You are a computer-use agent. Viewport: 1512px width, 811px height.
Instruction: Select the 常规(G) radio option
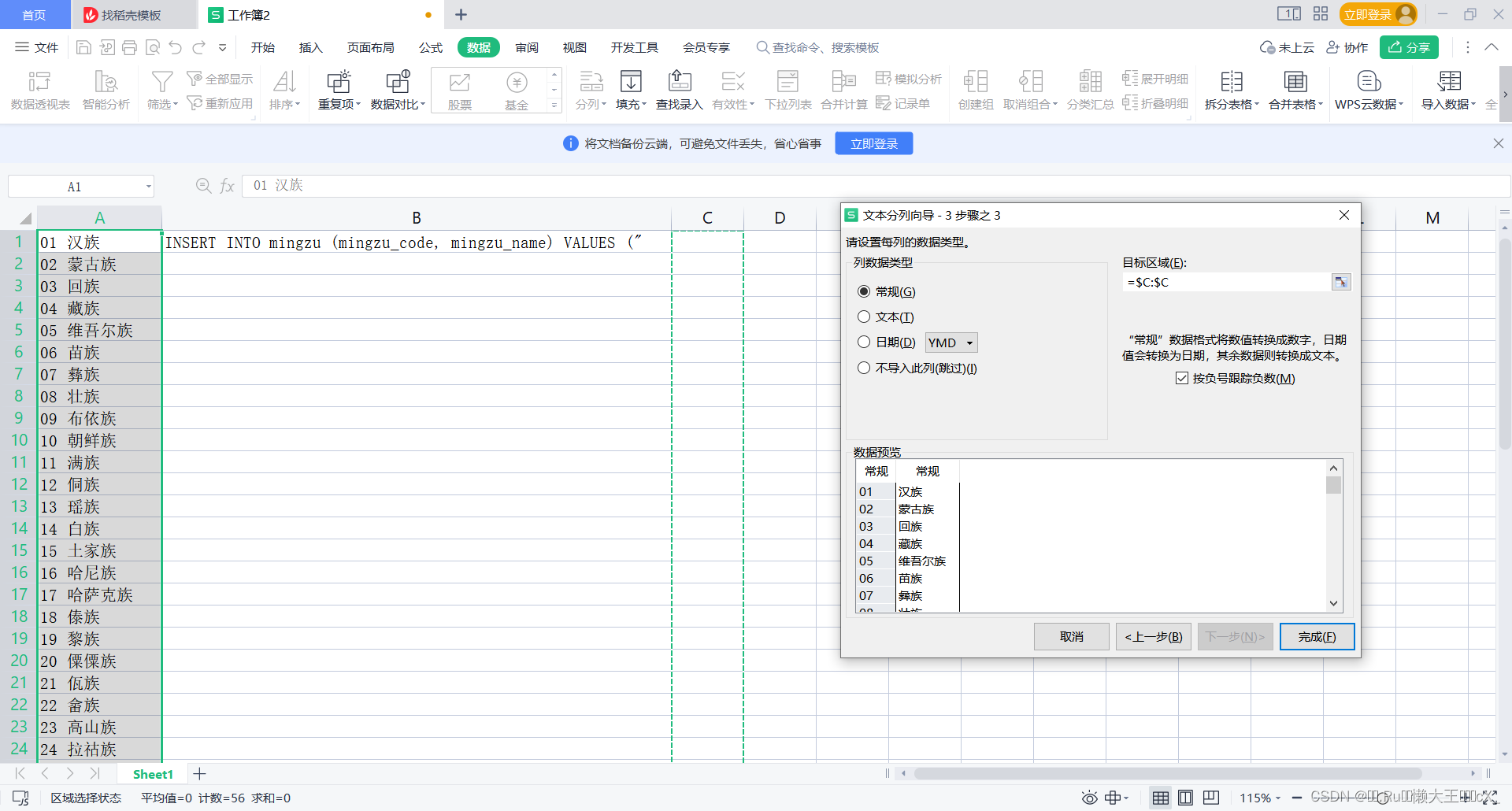click(x=864, y=291)
